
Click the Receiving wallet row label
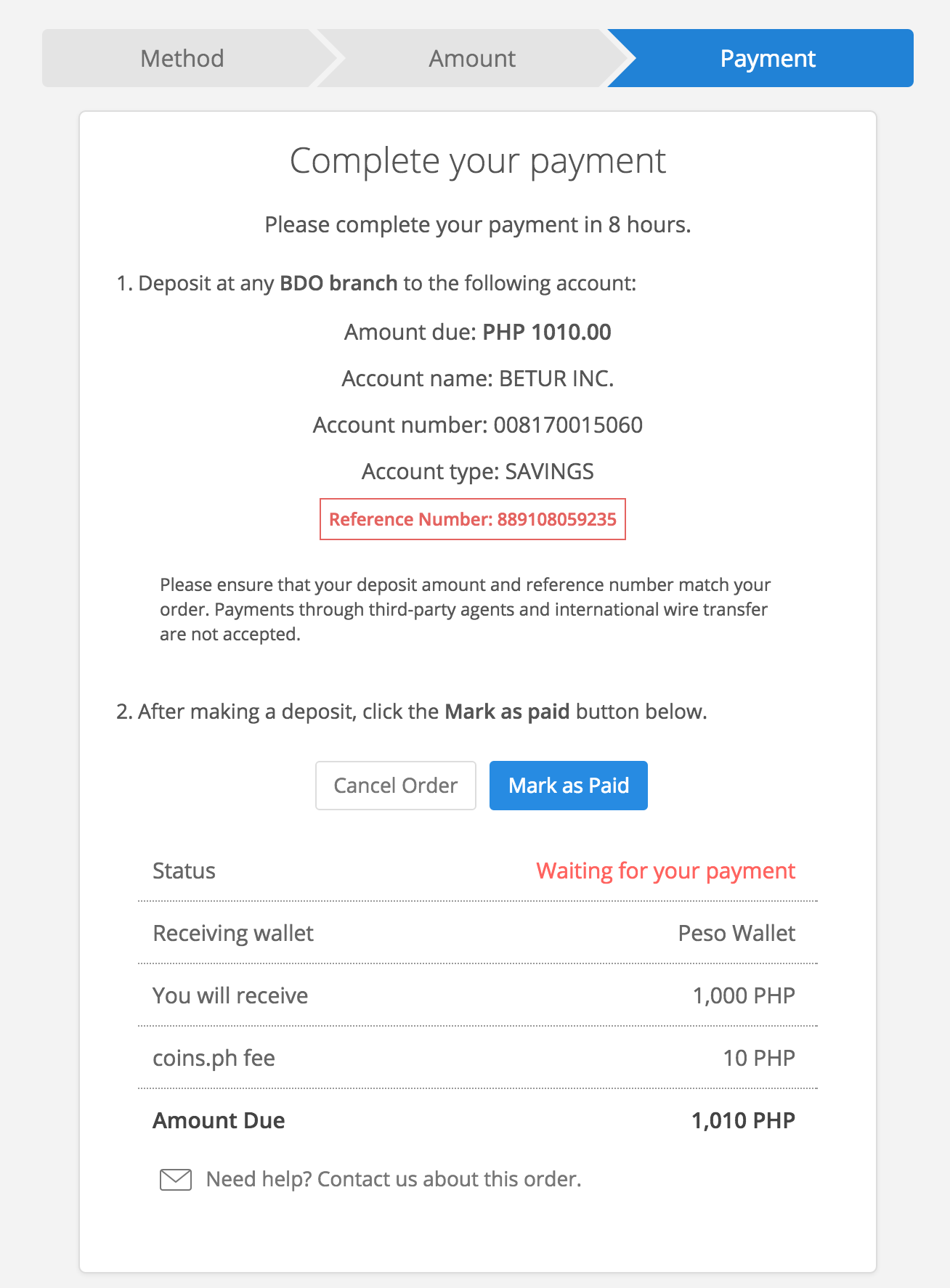(x=233, y=933)
